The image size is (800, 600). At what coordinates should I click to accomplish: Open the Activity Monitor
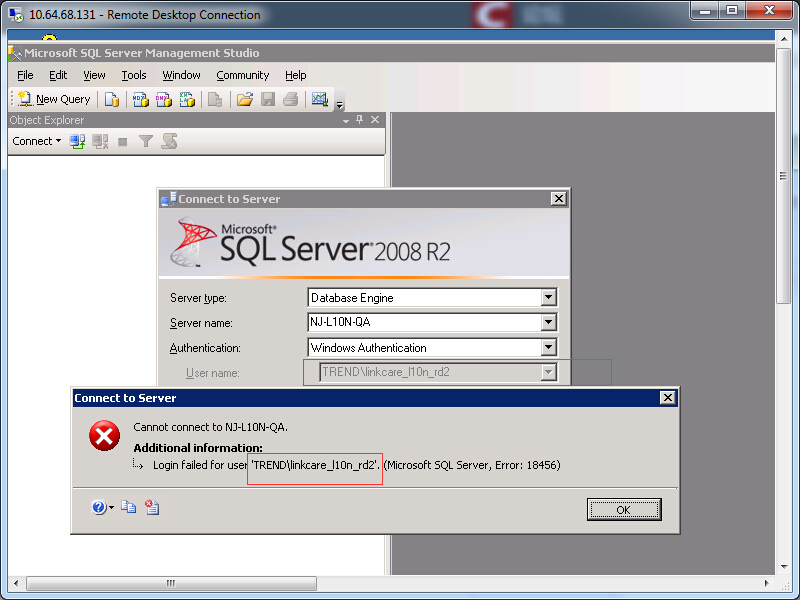[320, 99]
